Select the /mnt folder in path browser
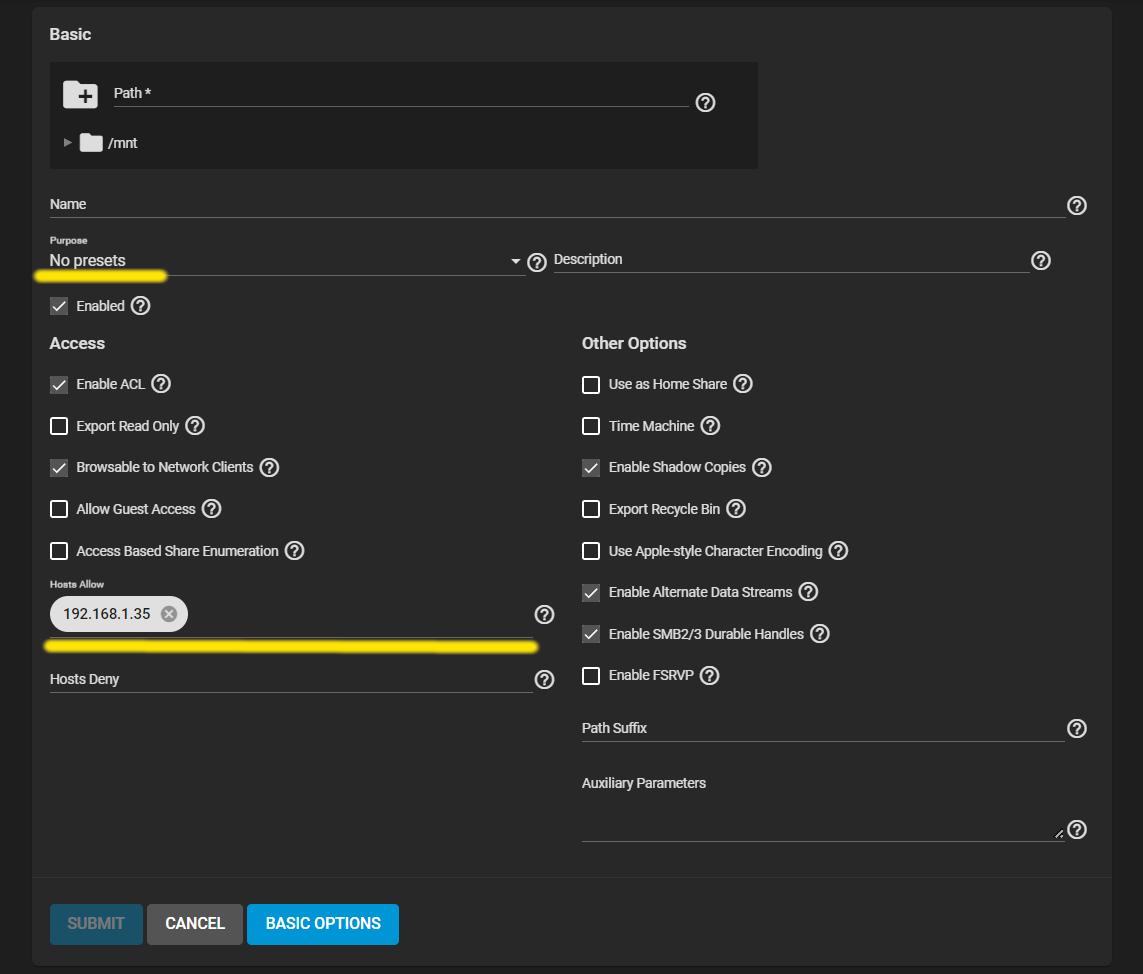This screenshot has width=1143, height=974. (x=122, y=143)
